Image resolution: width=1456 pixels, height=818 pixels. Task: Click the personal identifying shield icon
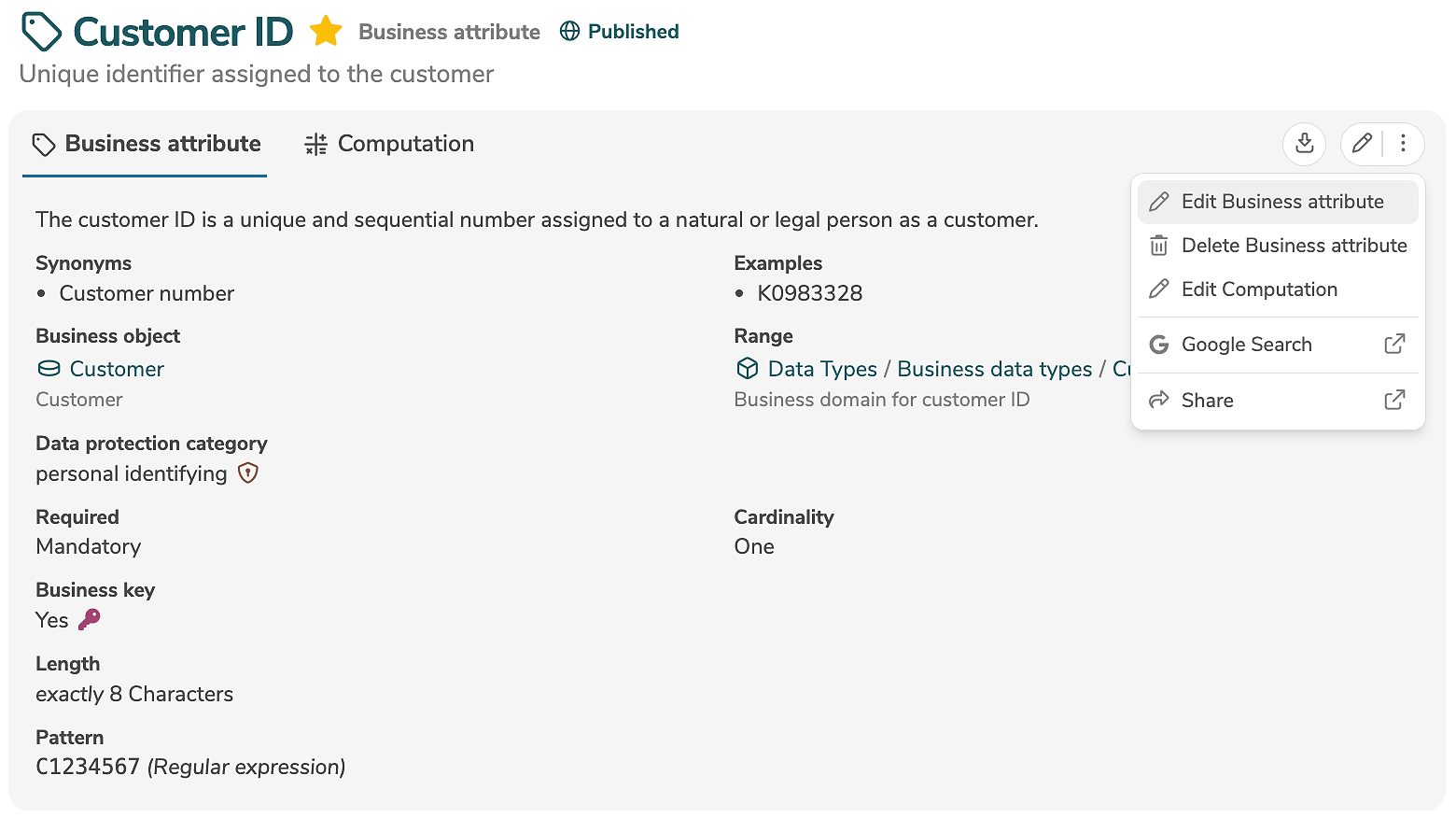coord(247,473)
